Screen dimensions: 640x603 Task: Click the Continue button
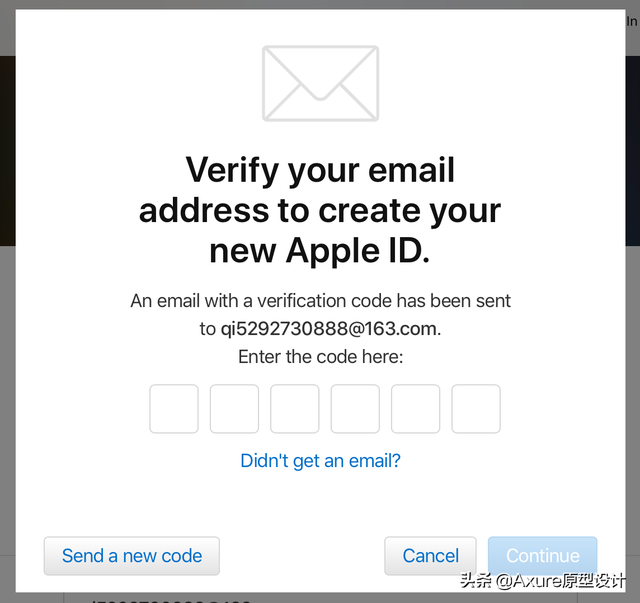pos(542,556)
